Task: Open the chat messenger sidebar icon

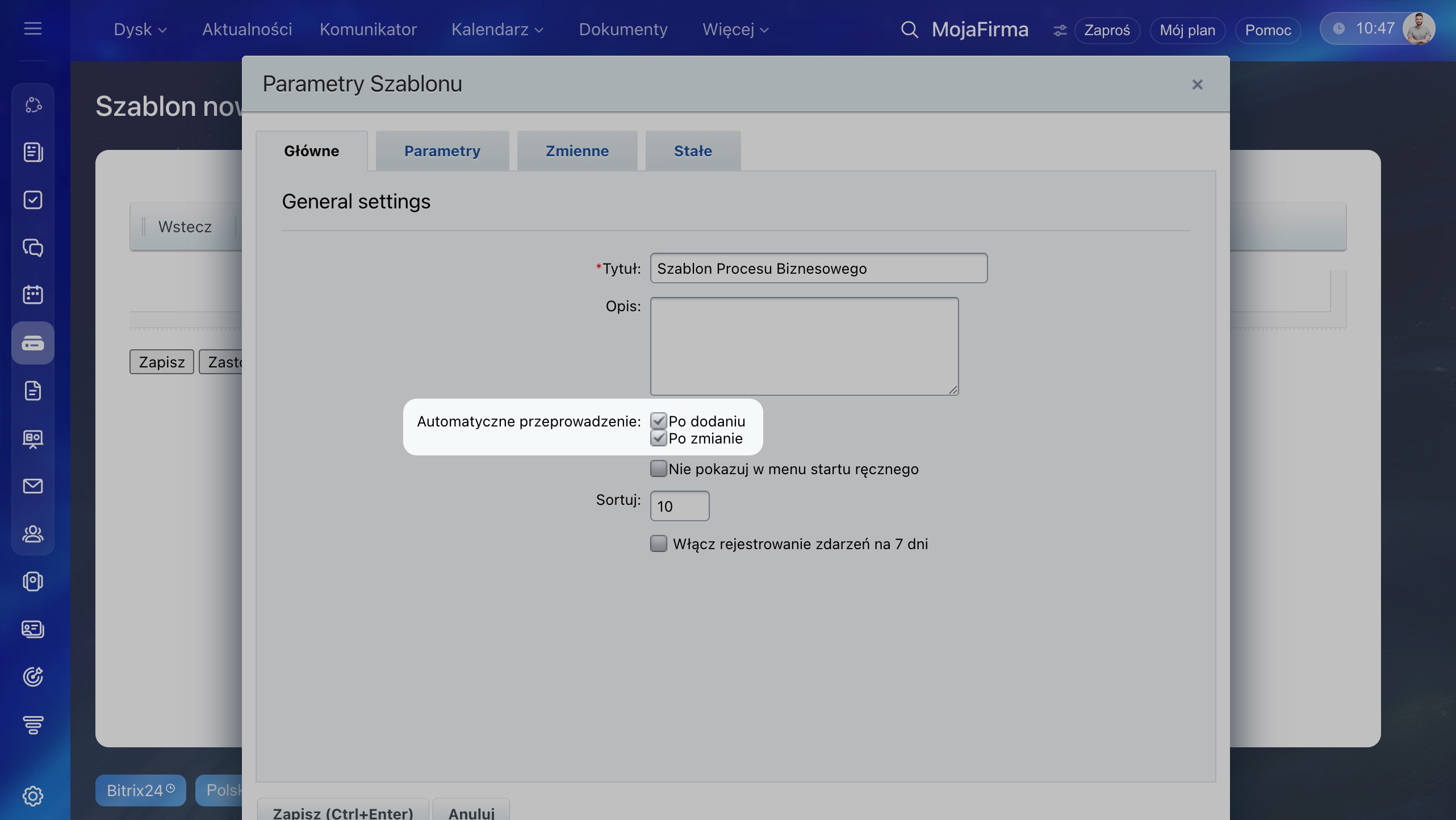Action: click(x=33, y=248)
